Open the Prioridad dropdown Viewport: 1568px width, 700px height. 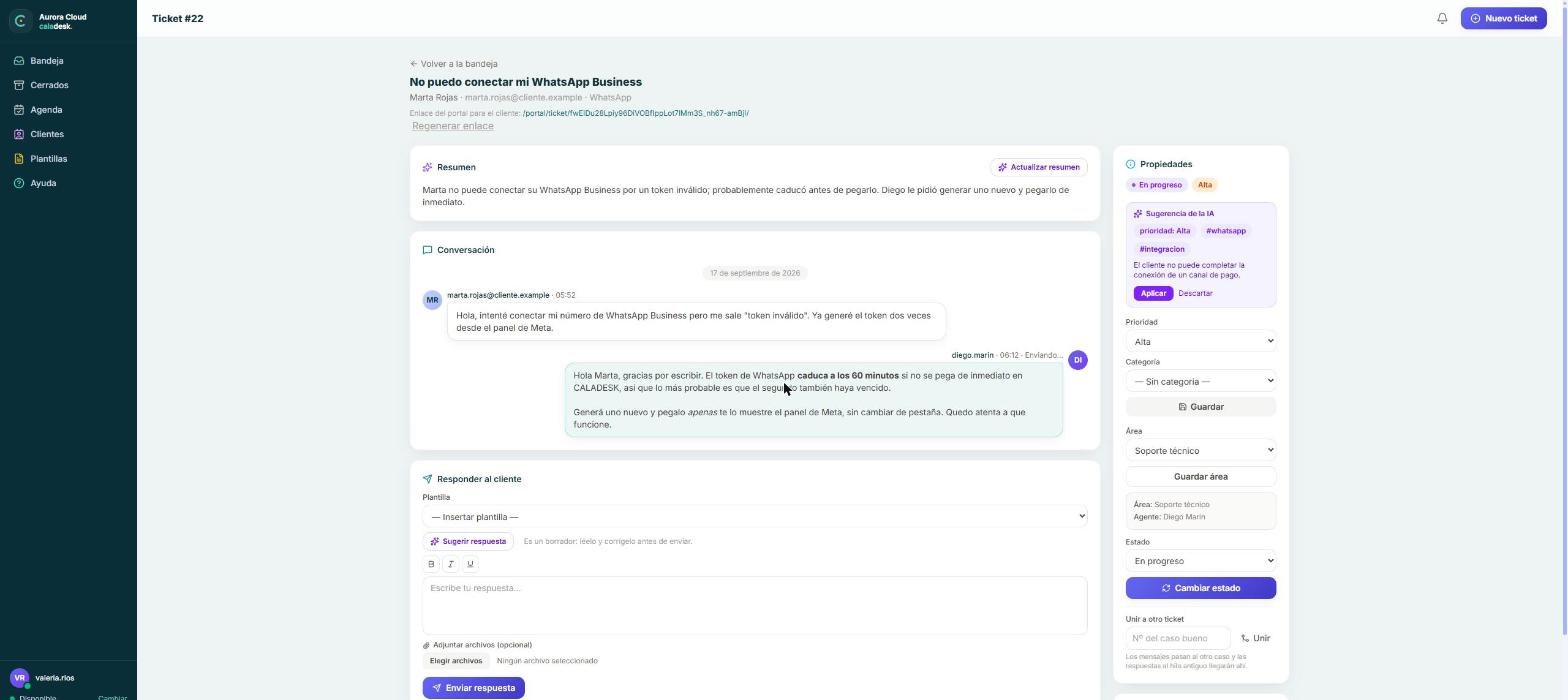tap(1201, 341)
